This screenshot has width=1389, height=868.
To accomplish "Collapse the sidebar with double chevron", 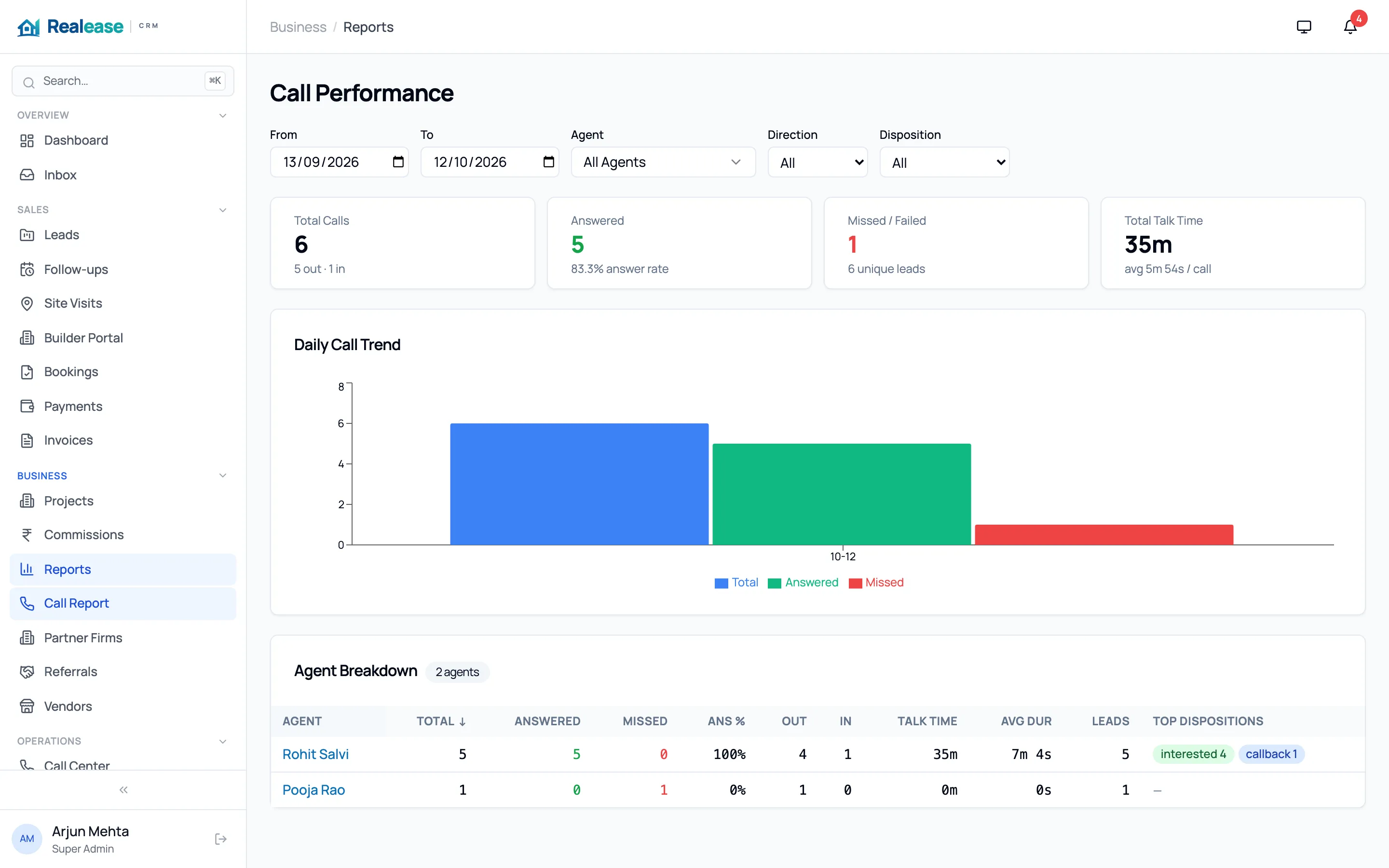I will (x=123, y=790).
